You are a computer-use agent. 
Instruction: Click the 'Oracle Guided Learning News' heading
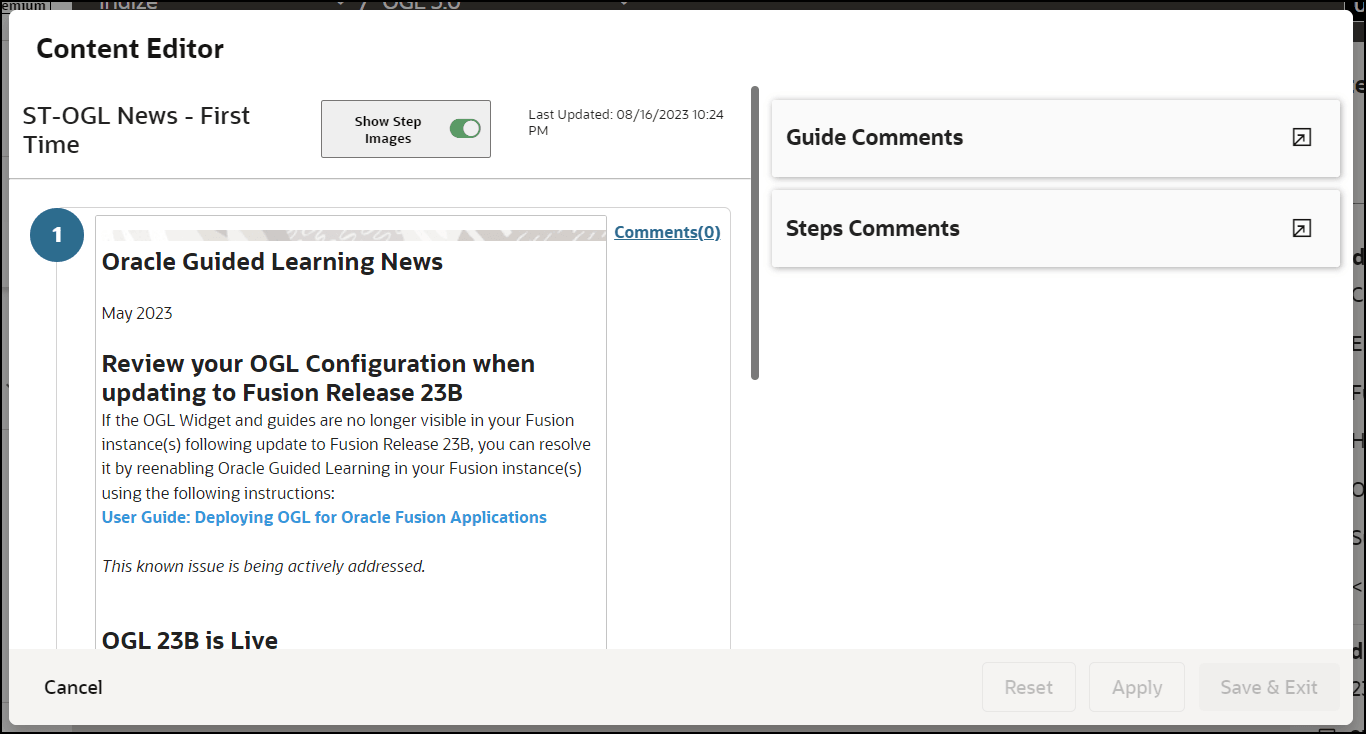point(272,262)
